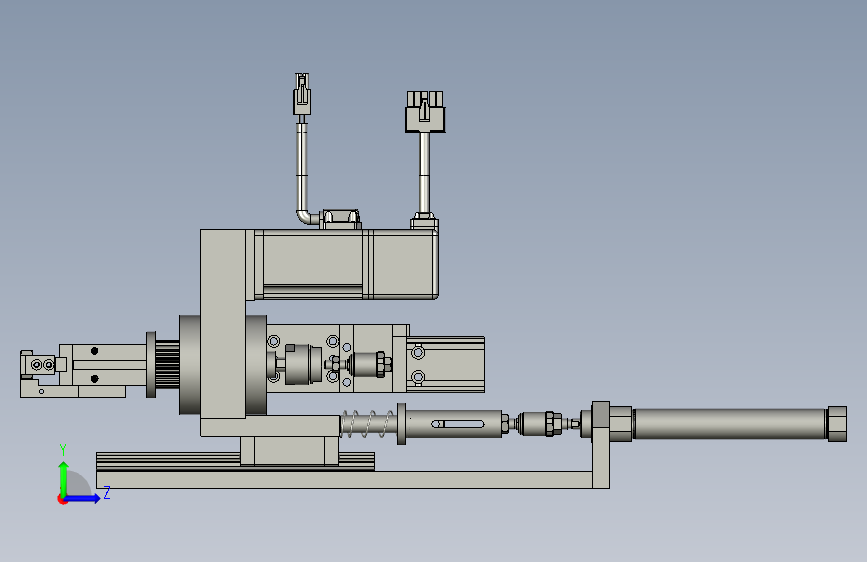Select the coil spring on the shaft

tap(368, 424)
